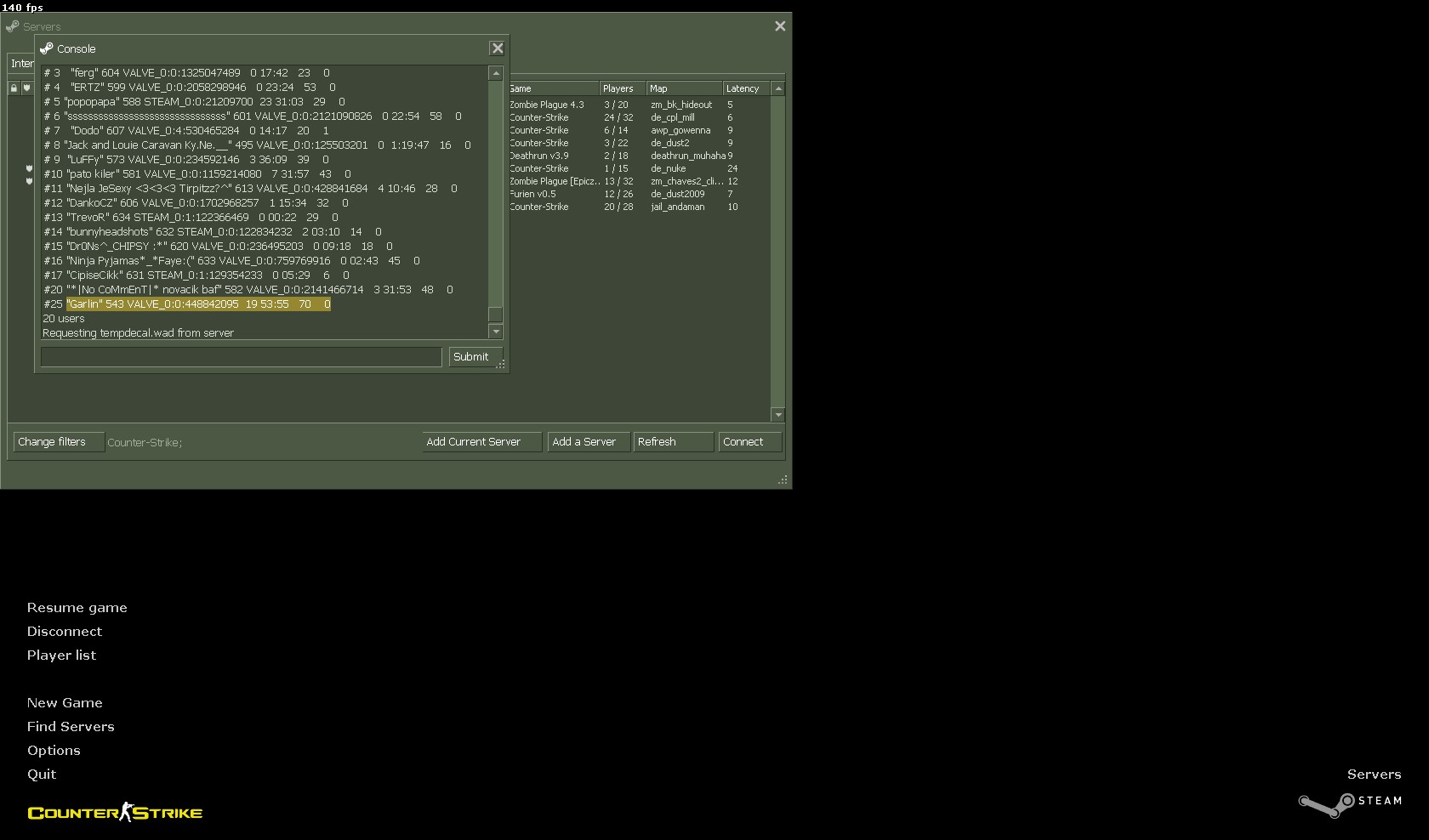Close the Servers window

[x=780, y=26]
